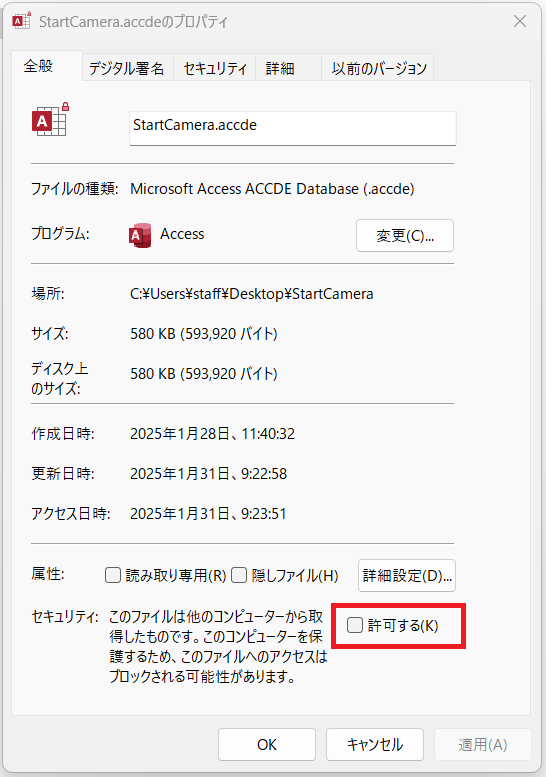The width and height of the screenshot is (546, 777).
Task: Open 詳細設定(D)... attributes button
Action: [407, 575]
